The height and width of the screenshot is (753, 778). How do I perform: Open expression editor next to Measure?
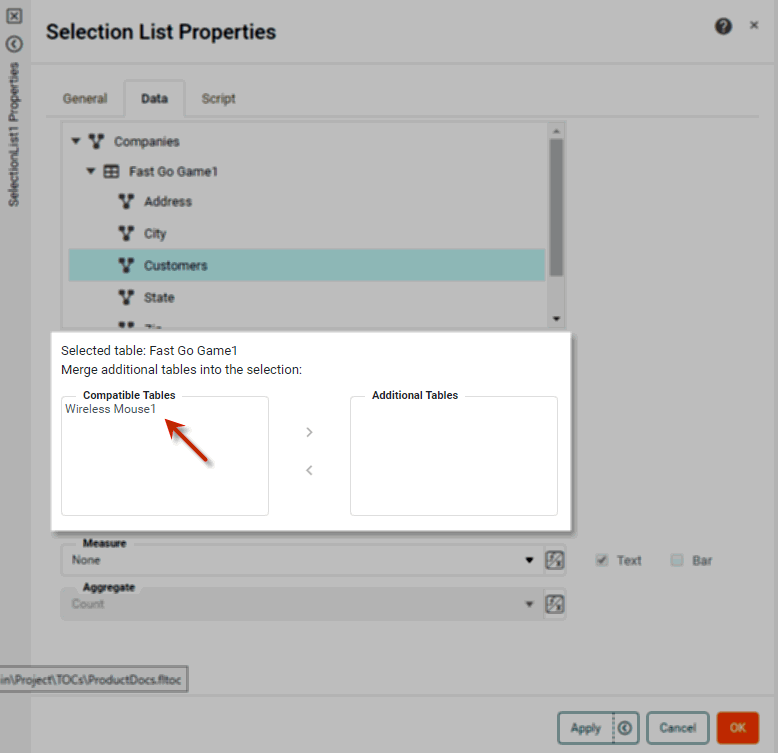555,560
